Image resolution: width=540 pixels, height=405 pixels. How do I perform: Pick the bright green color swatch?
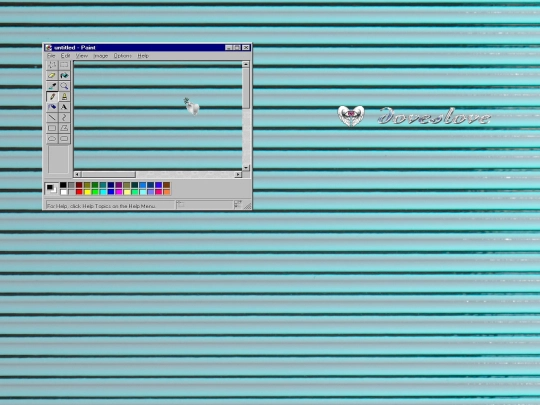tap(95, 192)
